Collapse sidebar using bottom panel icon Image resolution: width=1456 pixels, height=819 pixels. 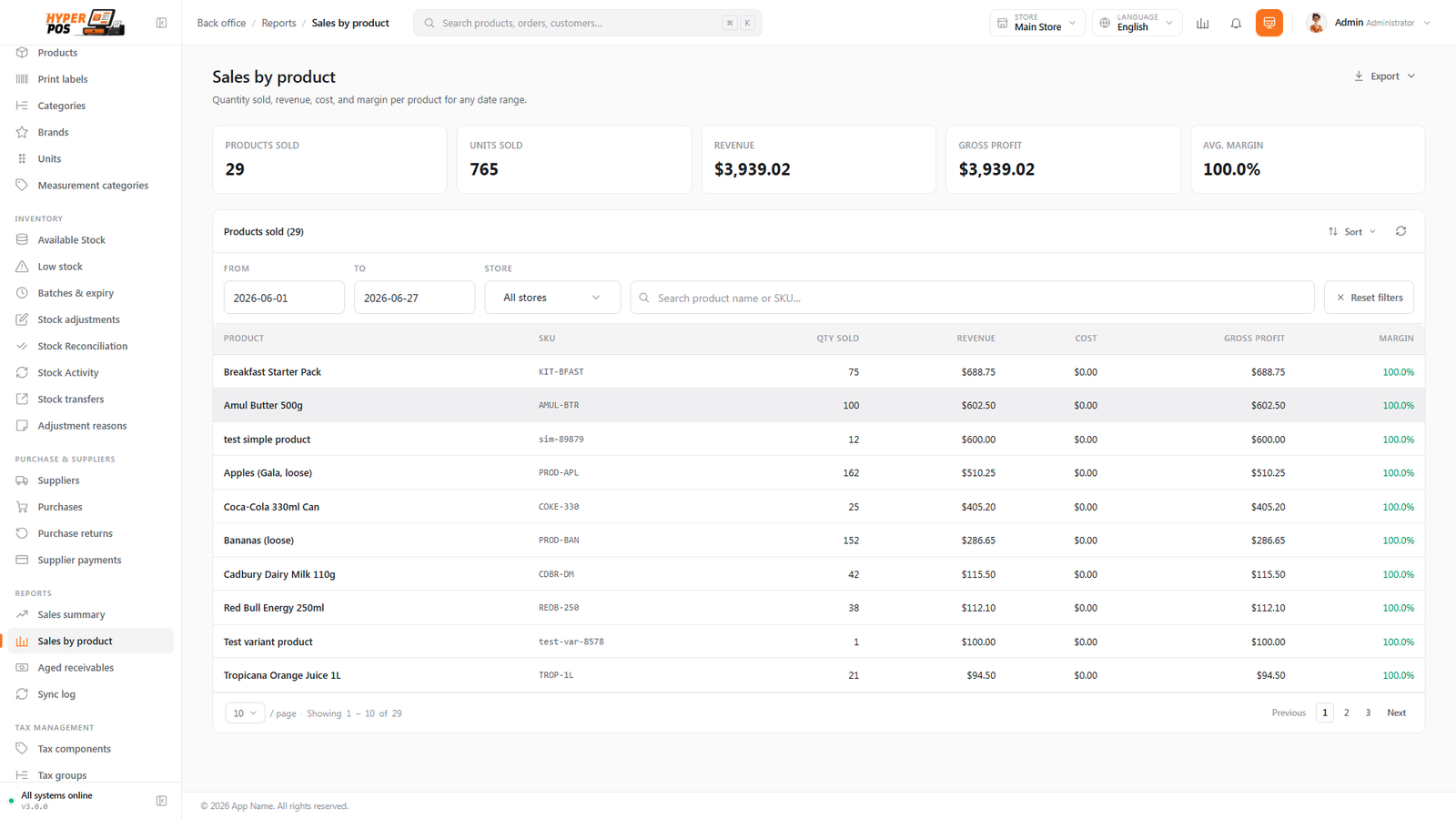161,801
